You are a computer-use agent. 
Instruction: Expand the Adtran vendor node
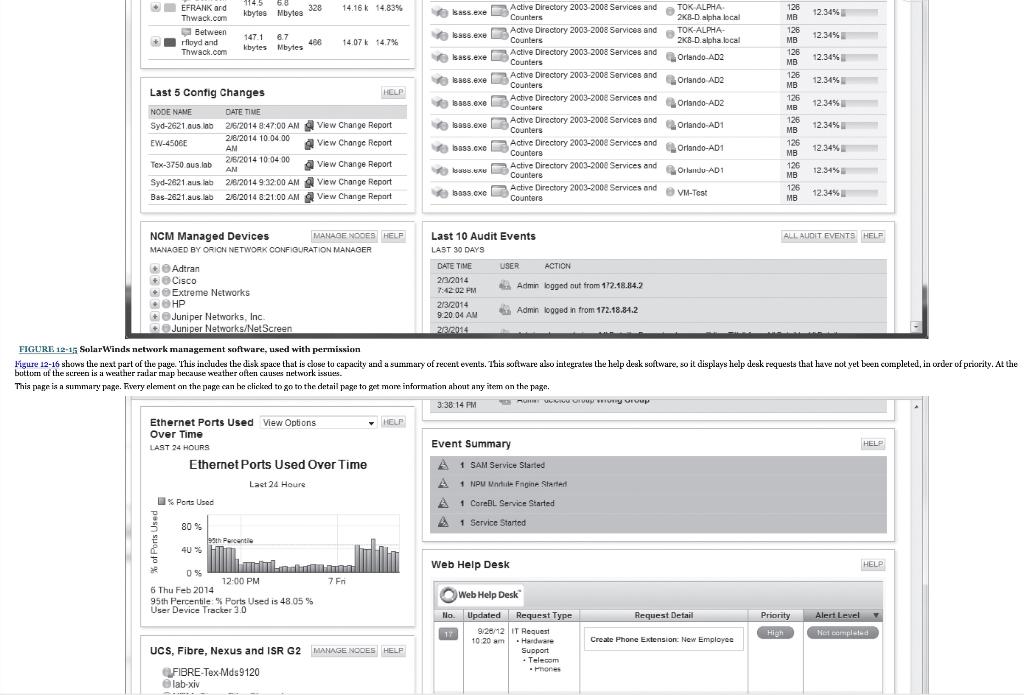pyautogui.click(x=155, y=268)
